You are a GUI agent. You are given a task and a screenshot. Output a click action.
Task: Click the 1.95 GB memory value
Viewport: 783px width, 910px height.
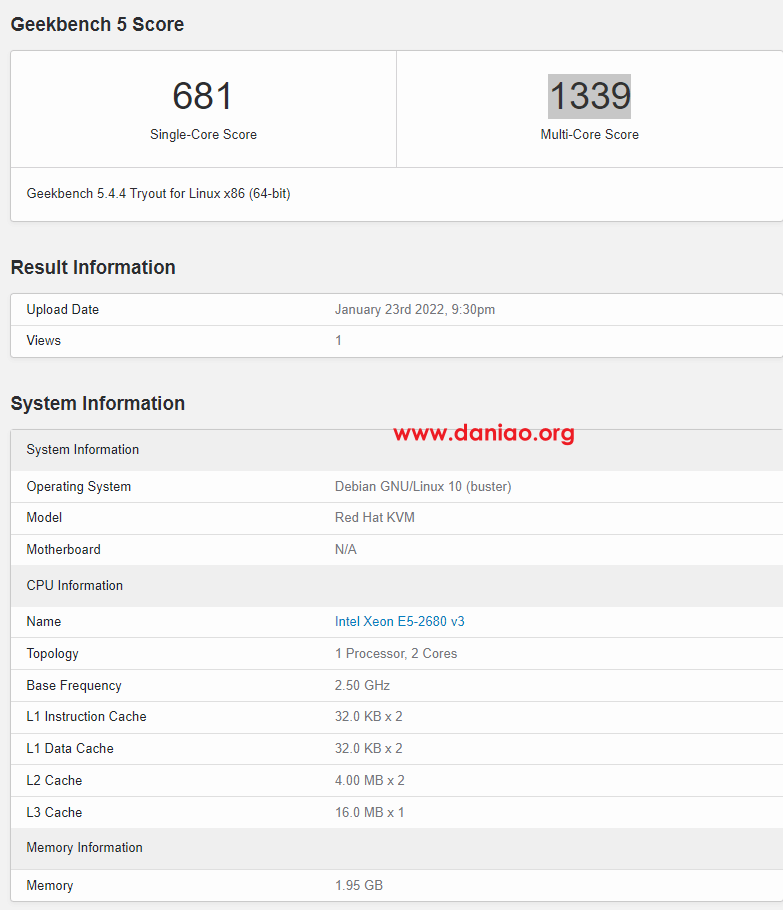click(359, 886)
